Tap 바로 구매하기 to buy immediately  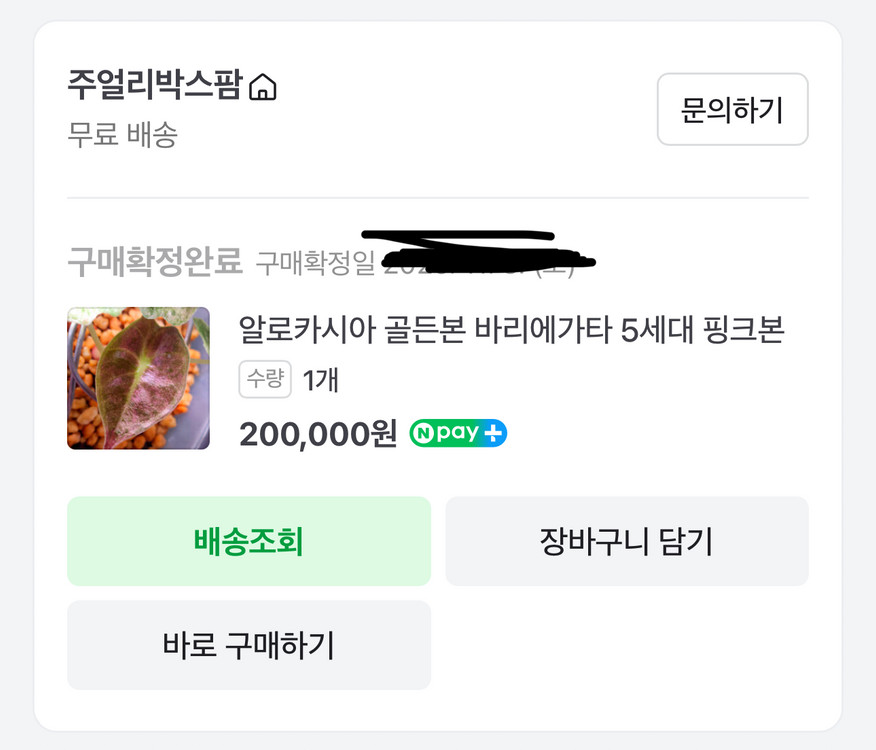click(248, 645)
